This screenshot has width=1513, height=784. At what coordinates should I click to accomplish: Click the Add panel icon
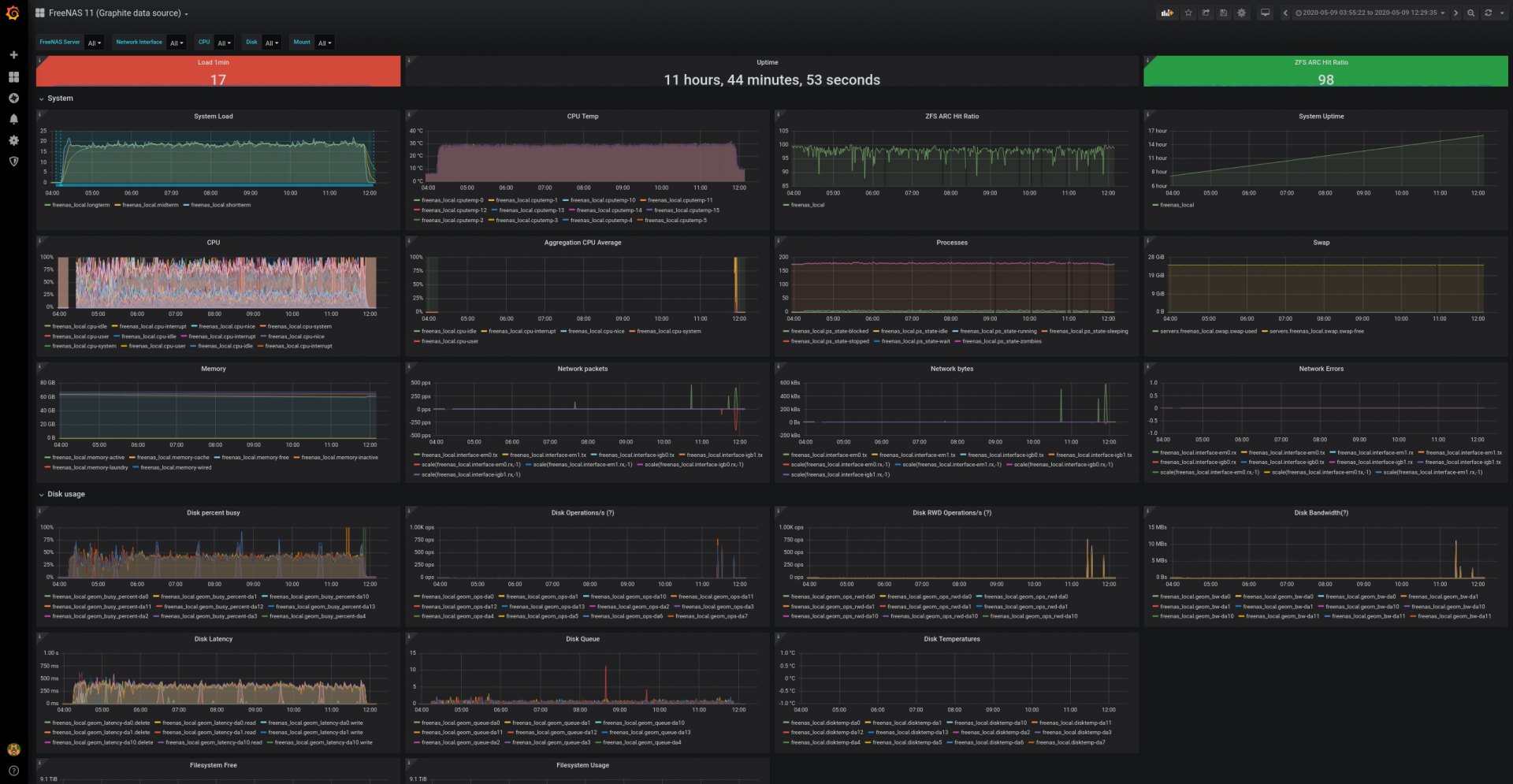click(1166, 13)
